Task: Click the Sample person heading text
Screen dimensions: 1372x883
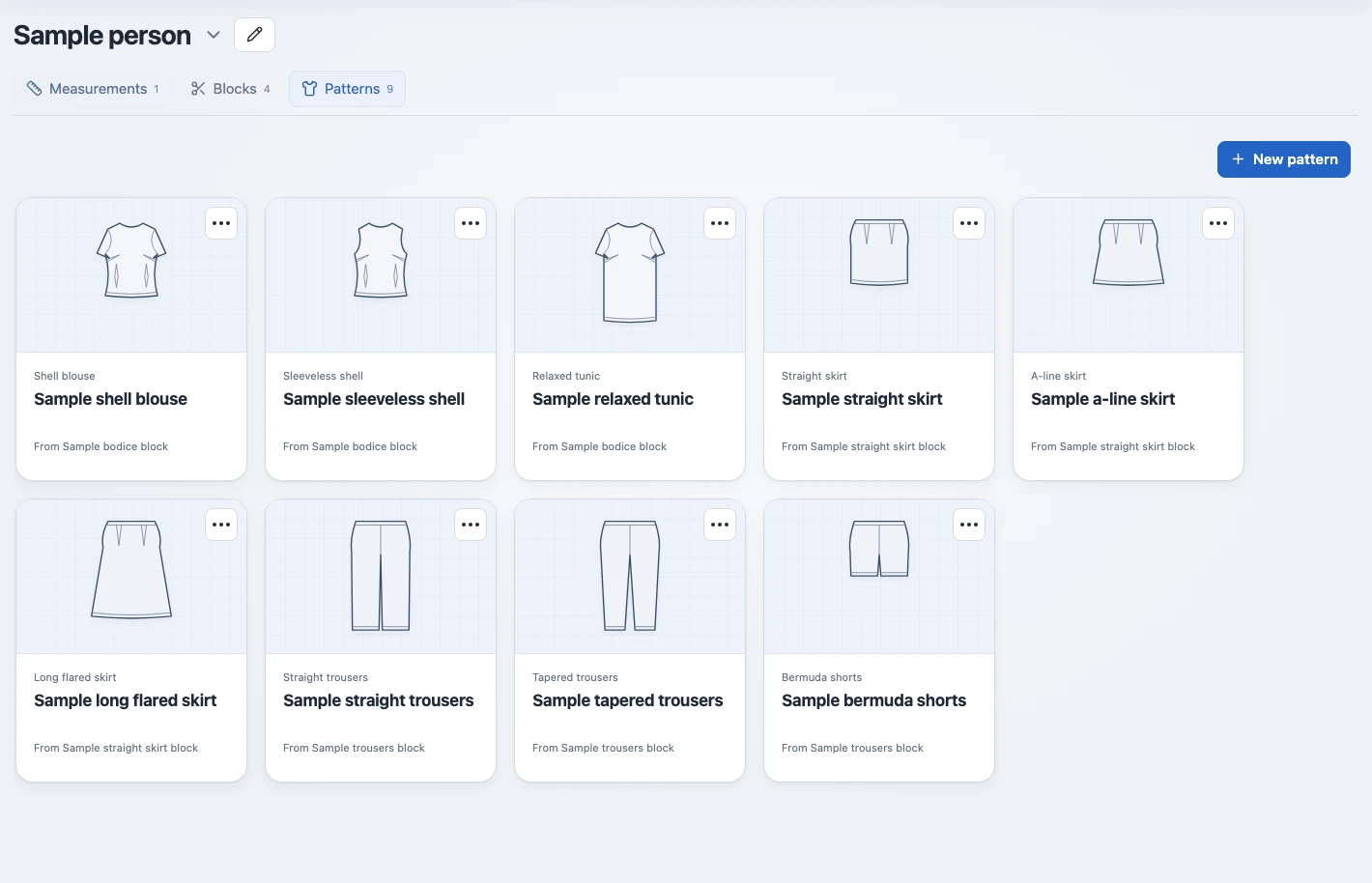Action: (102, 36)
